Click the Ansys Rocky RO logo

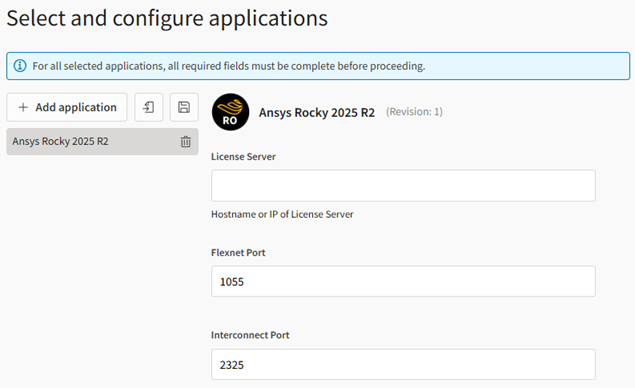230,112
